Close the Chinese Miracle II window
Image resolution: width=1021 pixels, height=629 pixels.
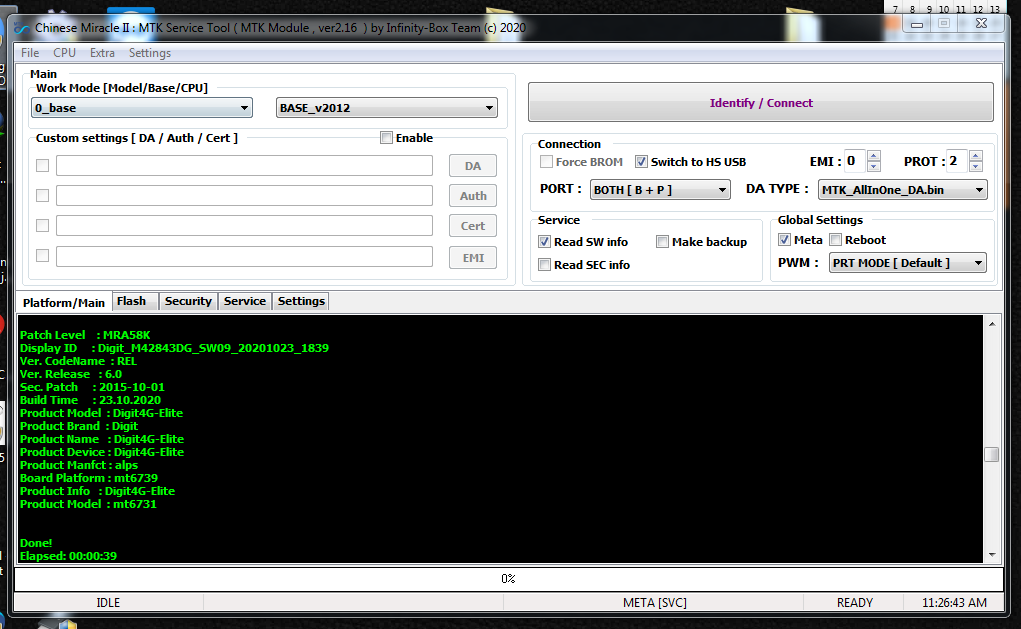point(981,24)
